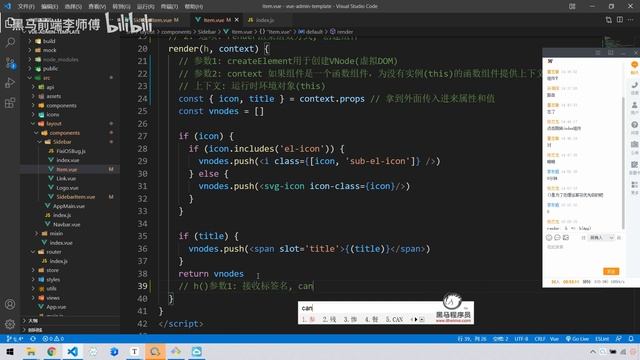Click the feedback icon in status bar
The width and height of the screenshot is (640, 360).
pos(619,339)
